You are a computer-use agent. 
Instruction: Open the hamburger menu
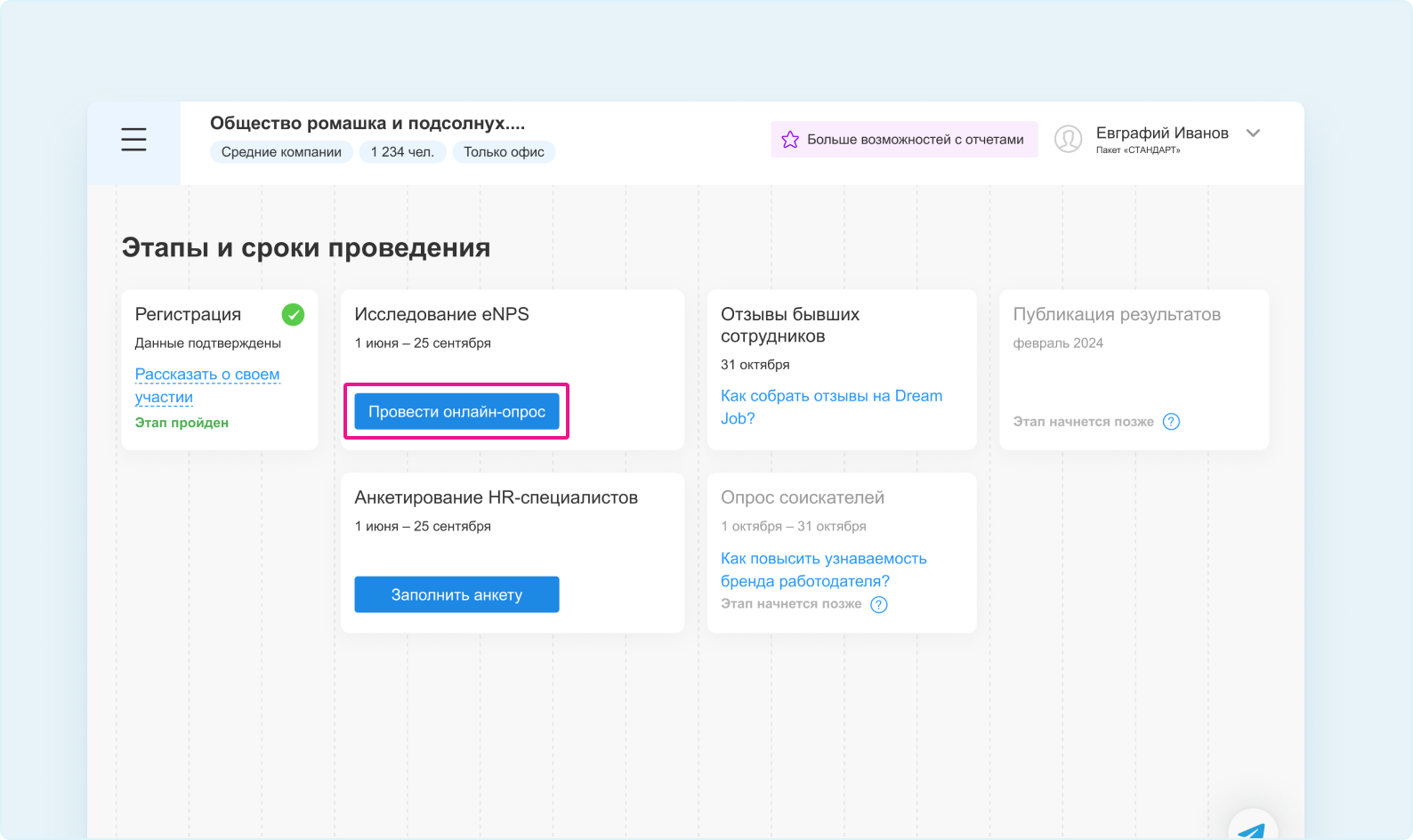coord(133,139)
